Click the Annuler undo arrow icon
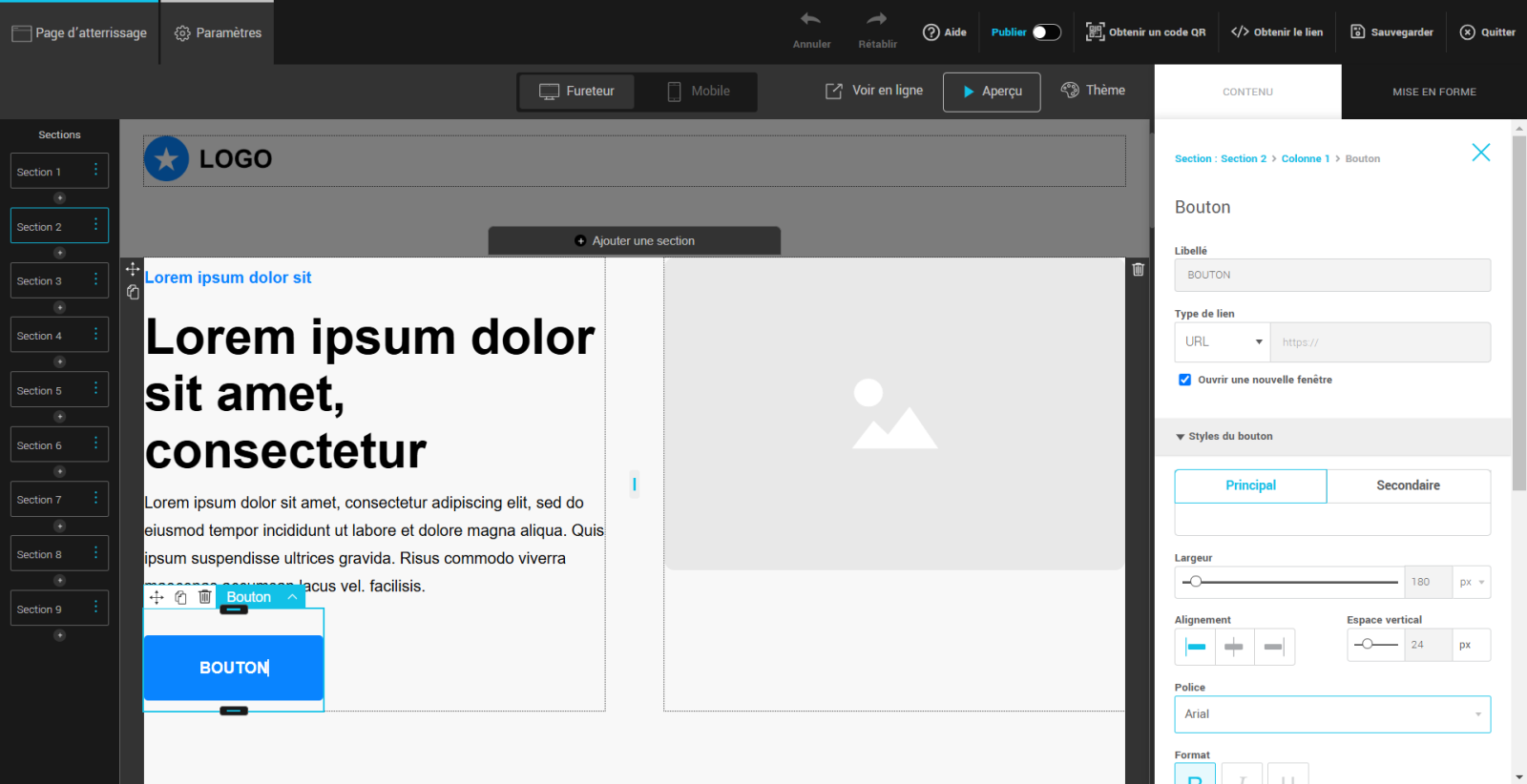Viewport: 1527px width, 784px height. tap(810, 20)
